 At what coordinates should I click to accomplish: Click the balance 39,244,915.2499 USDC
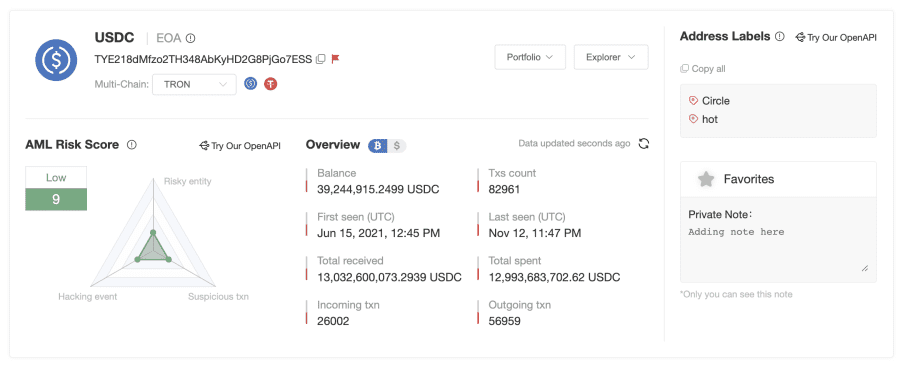pos(378,189)
